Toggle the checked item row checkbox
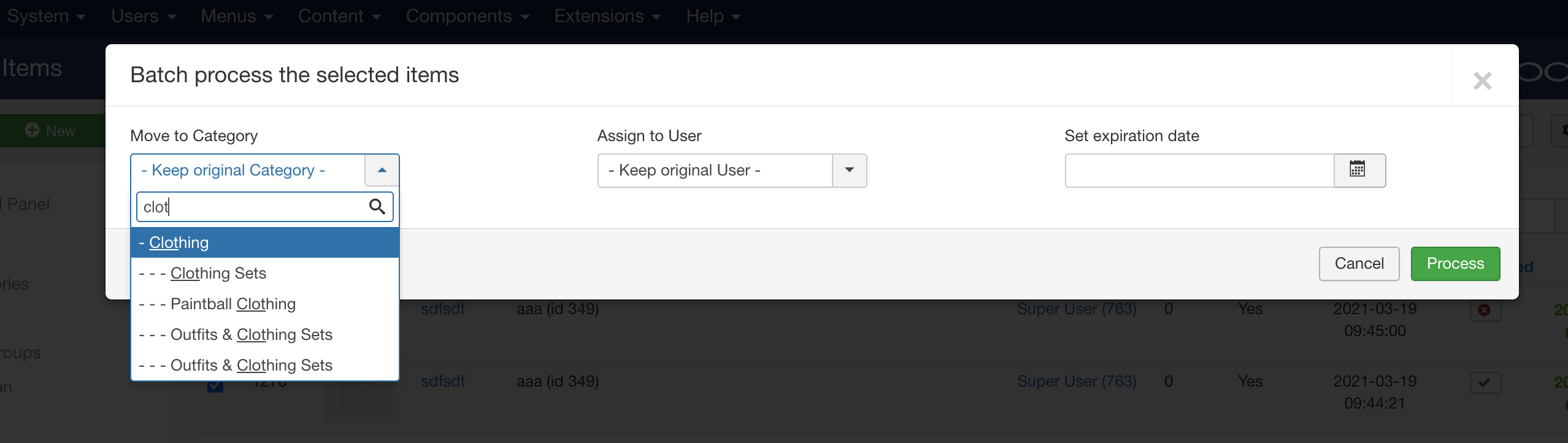The height and width of the screenshot is (443, 1568). (215, 385)
